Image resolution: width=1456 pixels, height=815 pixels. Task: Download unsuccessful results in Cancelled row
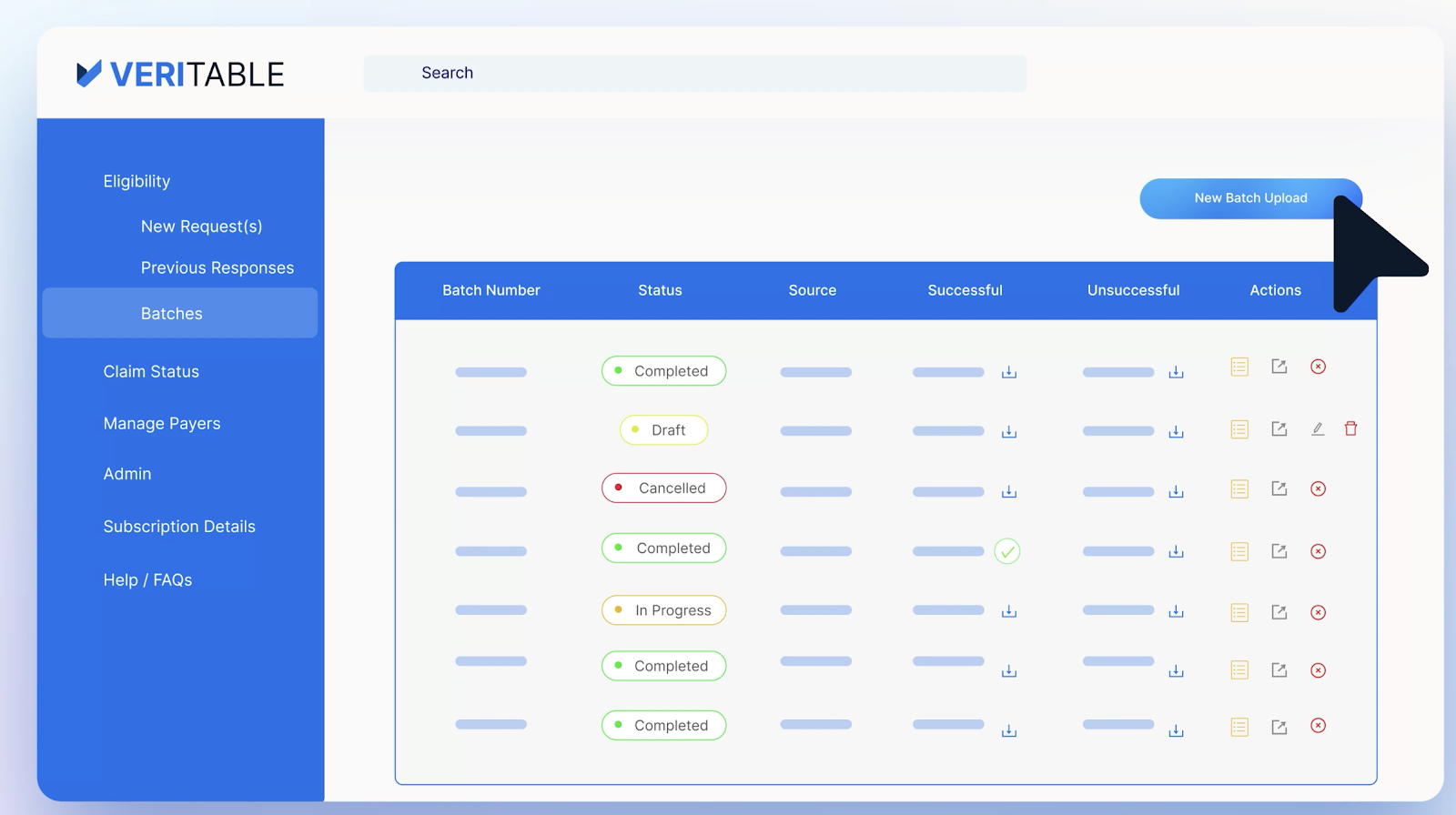[1176, 492]
